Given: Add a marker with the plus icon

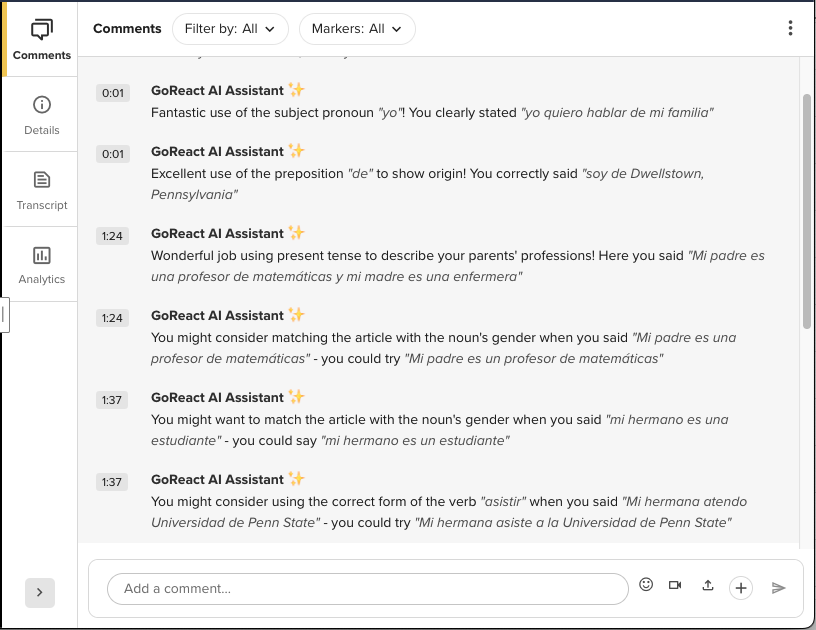Looking at the screenshot, I should [741, 588].
